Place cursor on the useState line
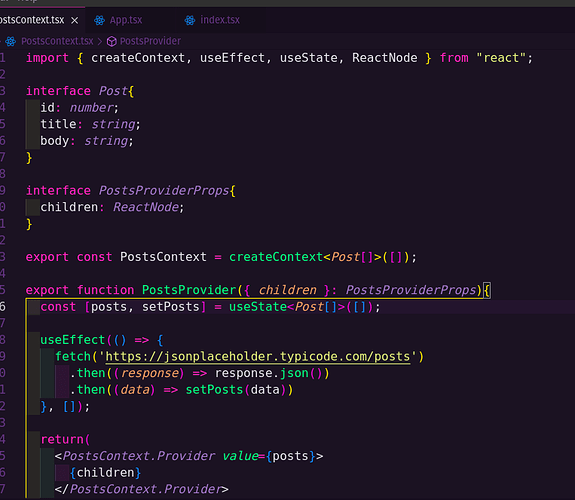575x500 pixels. (210, 307)
